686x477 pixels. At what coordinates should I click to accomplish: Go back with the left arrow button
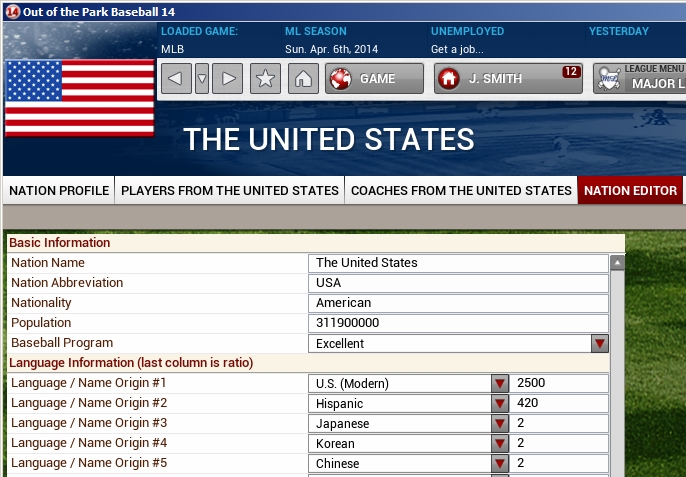tap(176, 78)
